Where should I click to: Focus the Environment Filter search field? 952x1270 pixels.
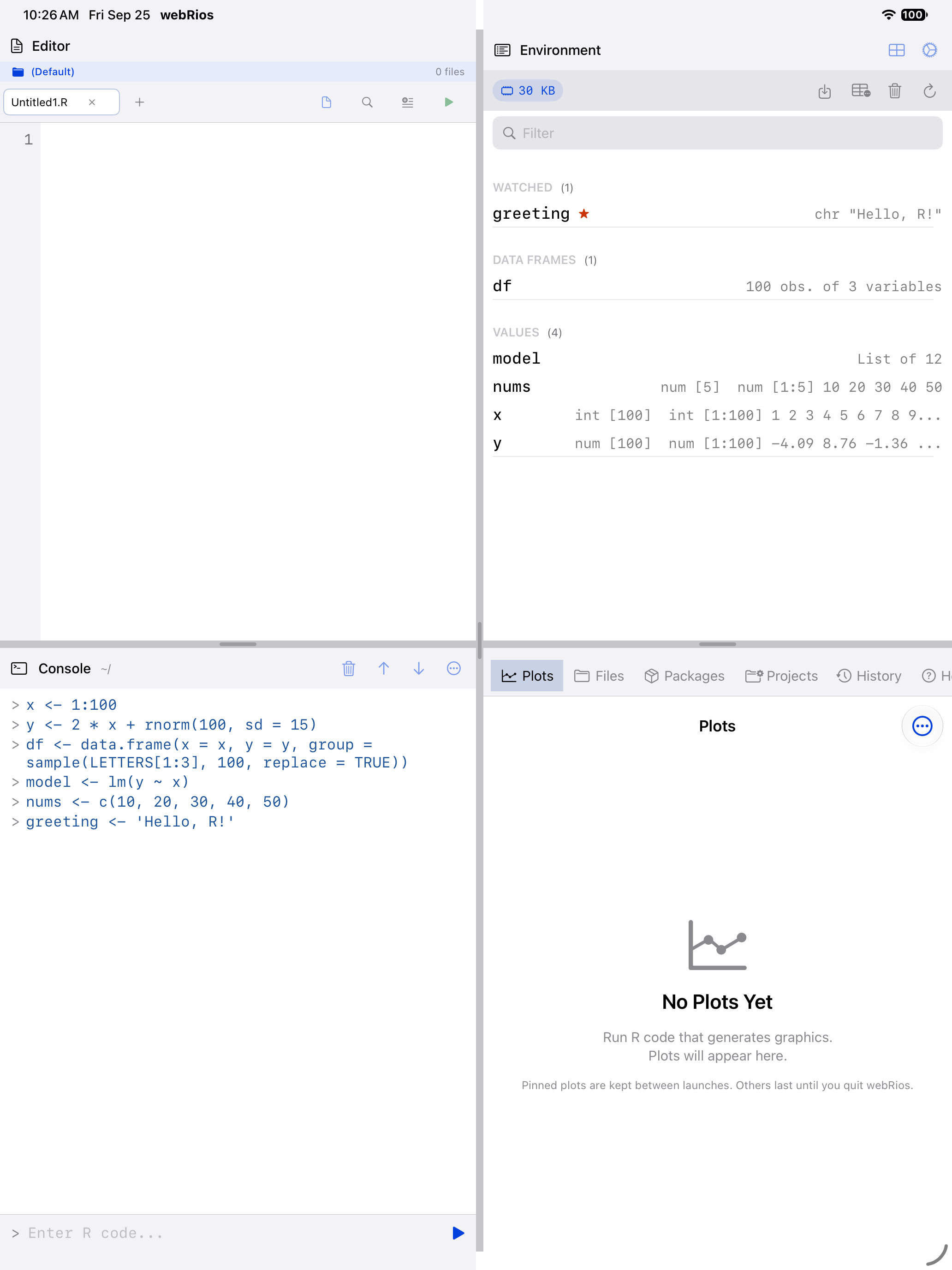point(717,133)
